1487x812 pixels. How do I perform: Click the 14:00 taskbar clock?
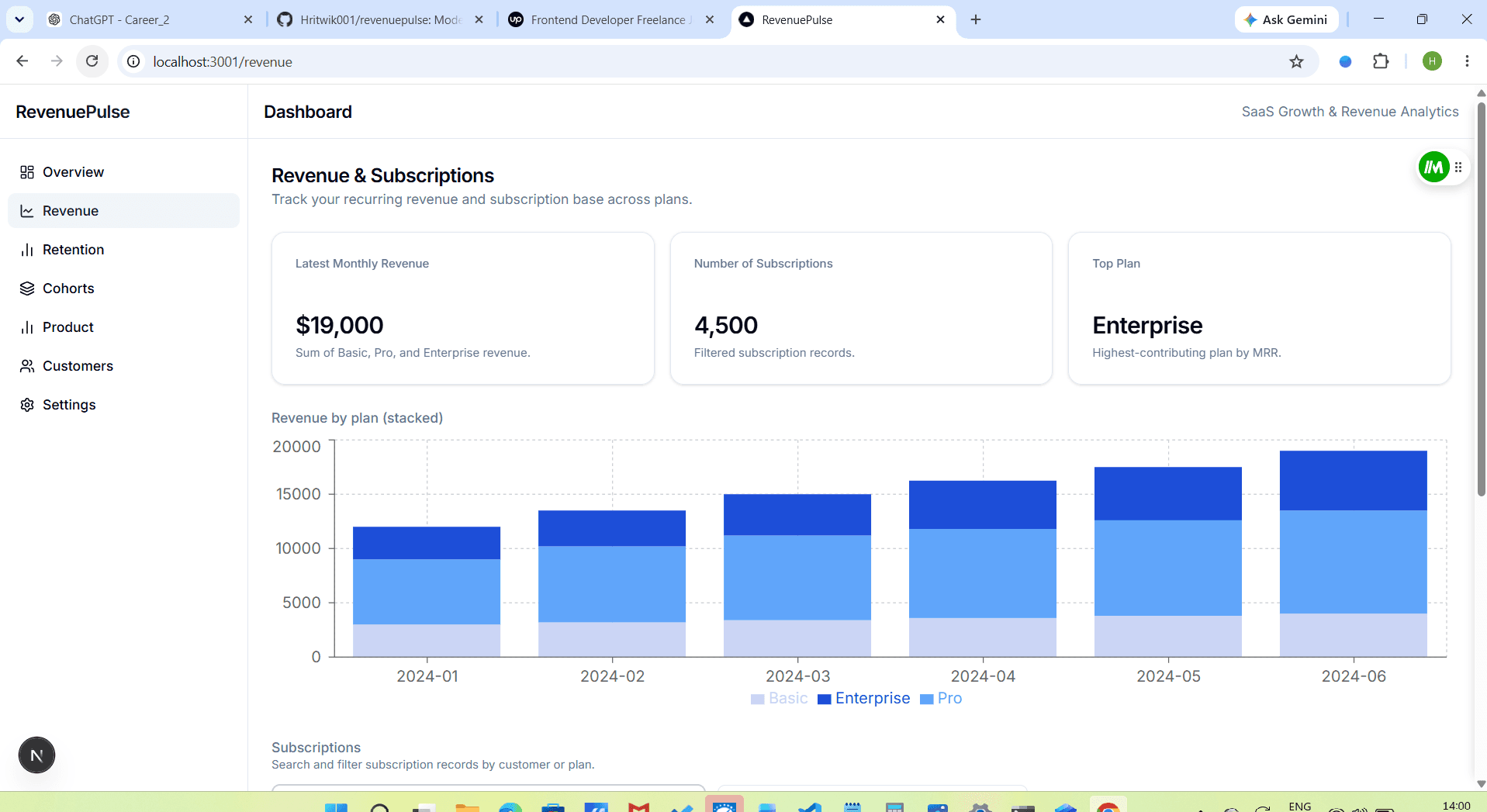tap(1457, 806)
